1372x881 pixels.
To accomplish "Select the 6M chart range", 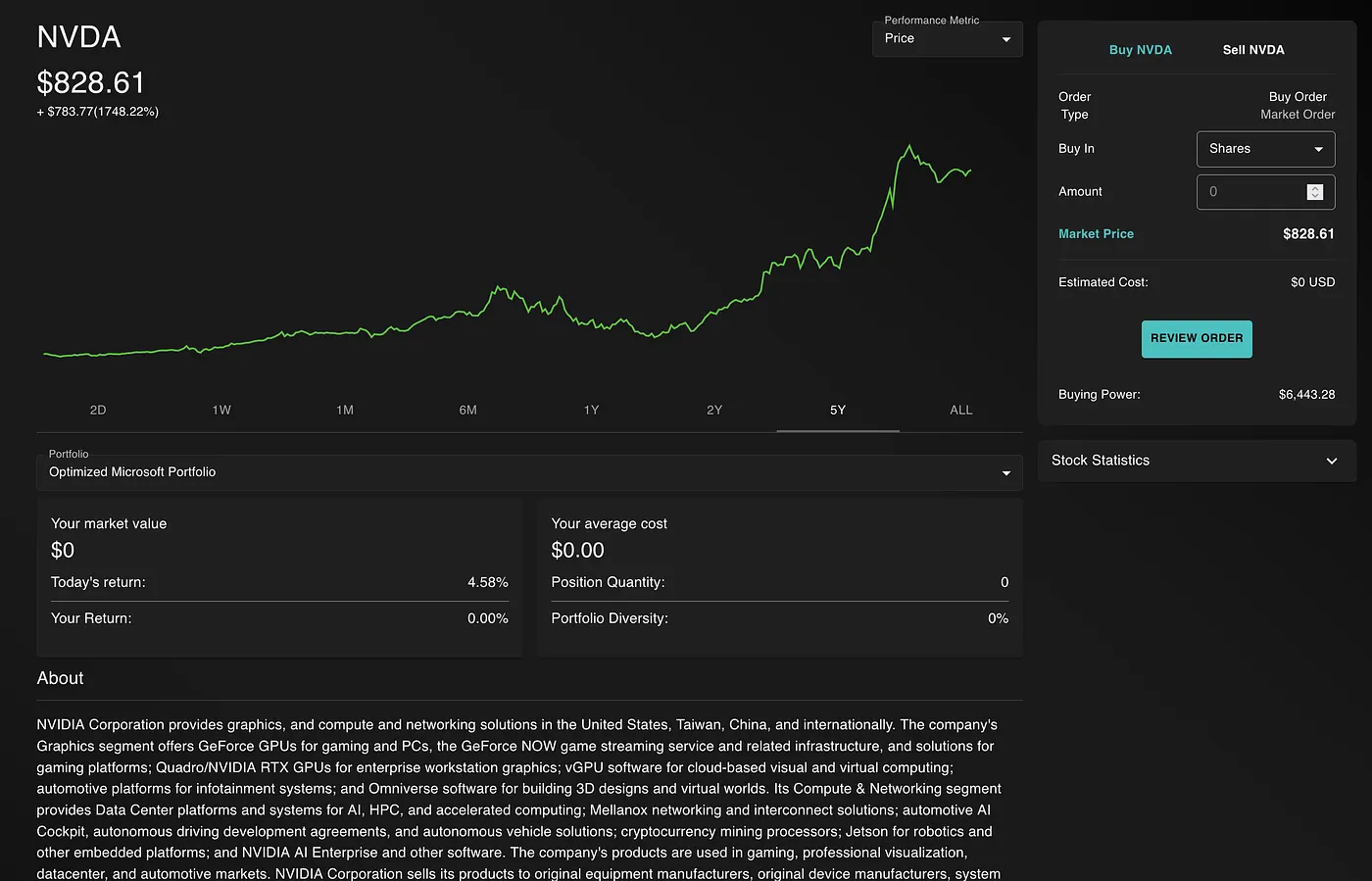I will pyautogui.click(x=468, y=411).
